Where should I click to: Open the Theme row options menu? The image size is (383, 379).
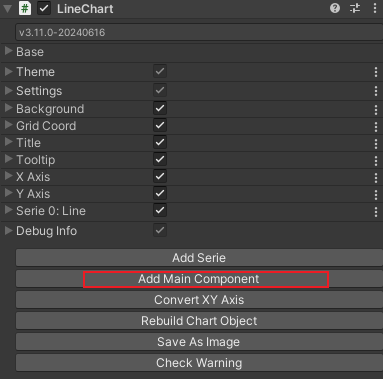coord(376,72)
